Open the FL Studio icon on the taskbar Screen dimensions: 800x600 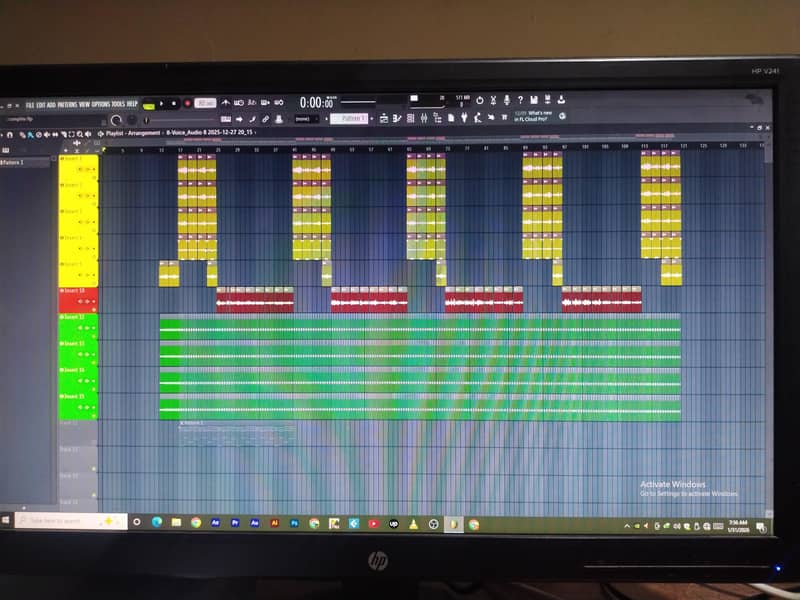453,523
